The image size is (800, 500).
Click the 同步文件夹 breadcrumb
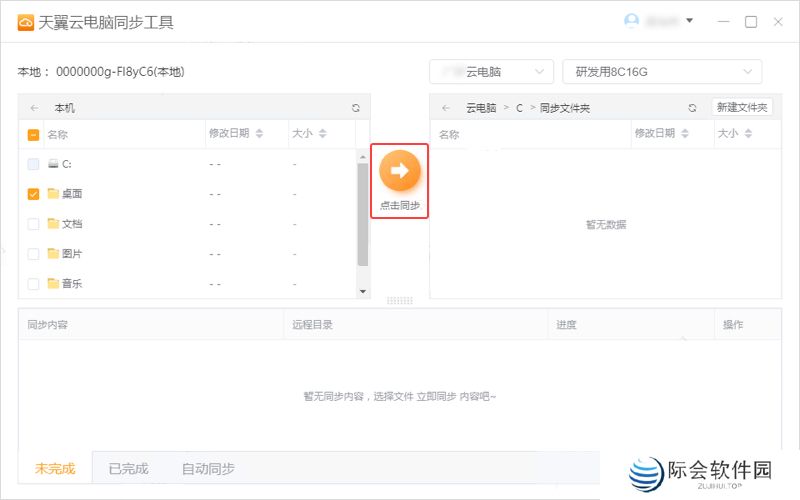coord(565,108)
